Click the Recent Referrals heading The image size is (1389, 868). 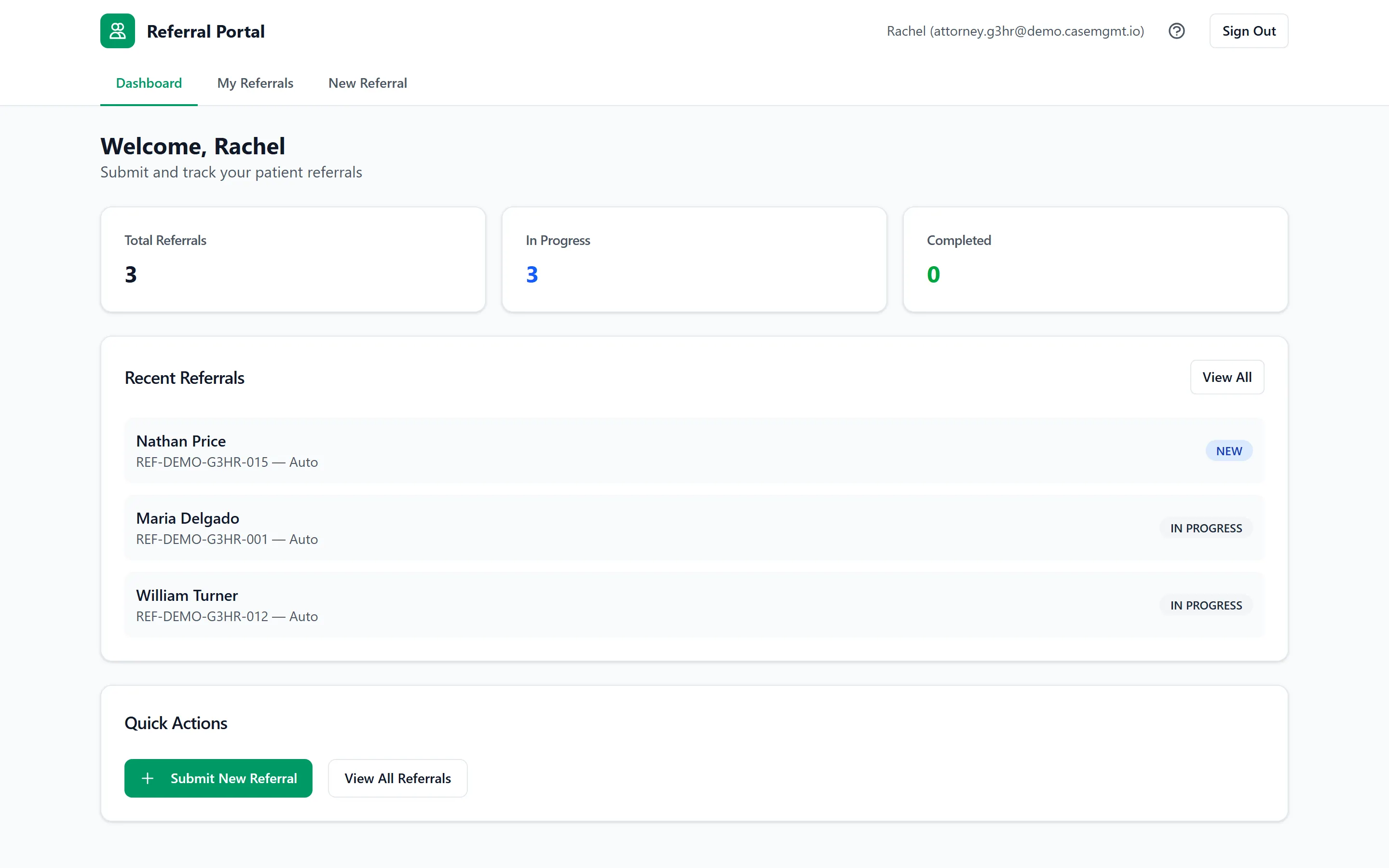point(184,378)
